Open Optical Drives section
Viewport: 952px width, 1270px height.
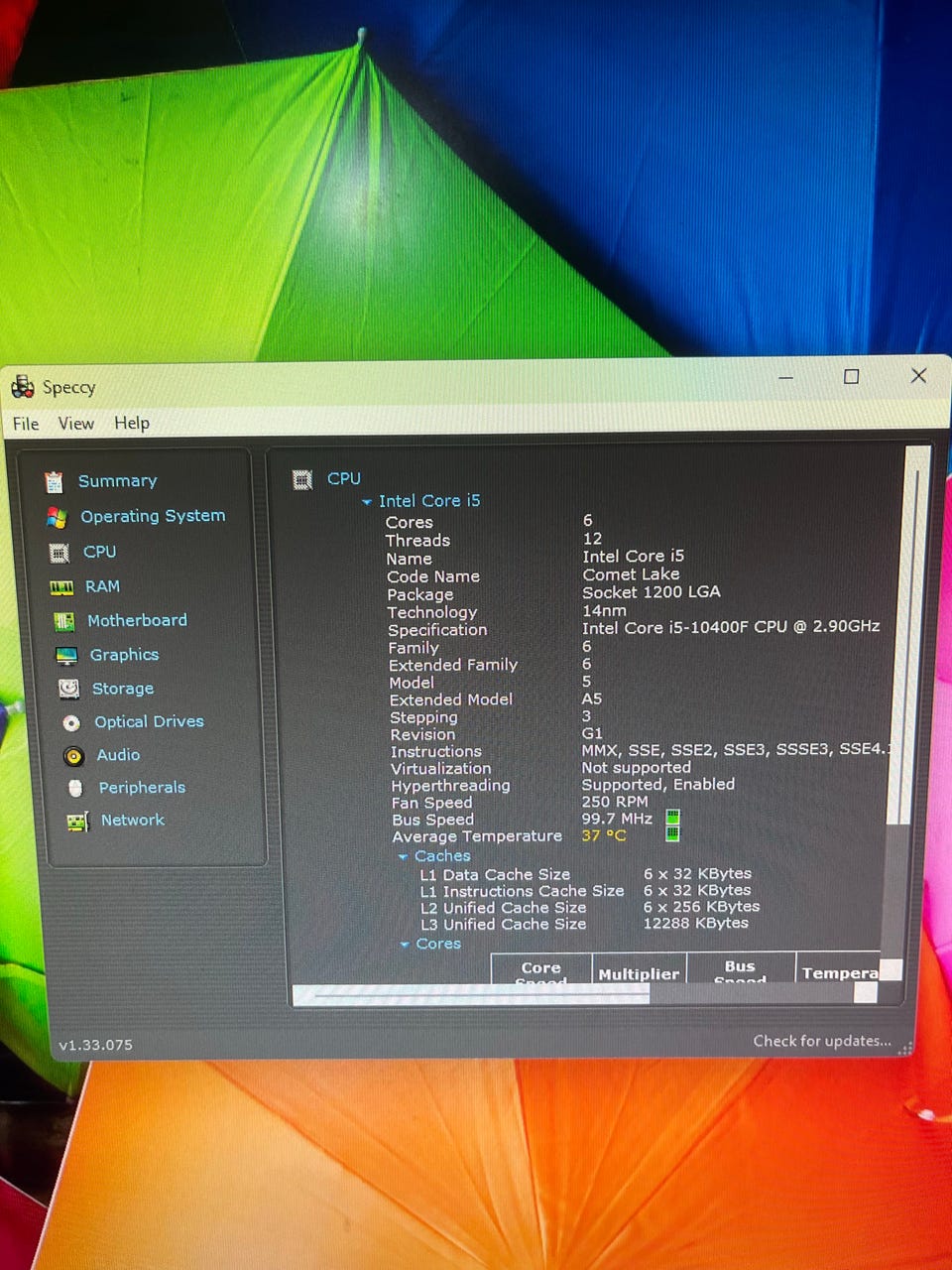coord(149,721)
